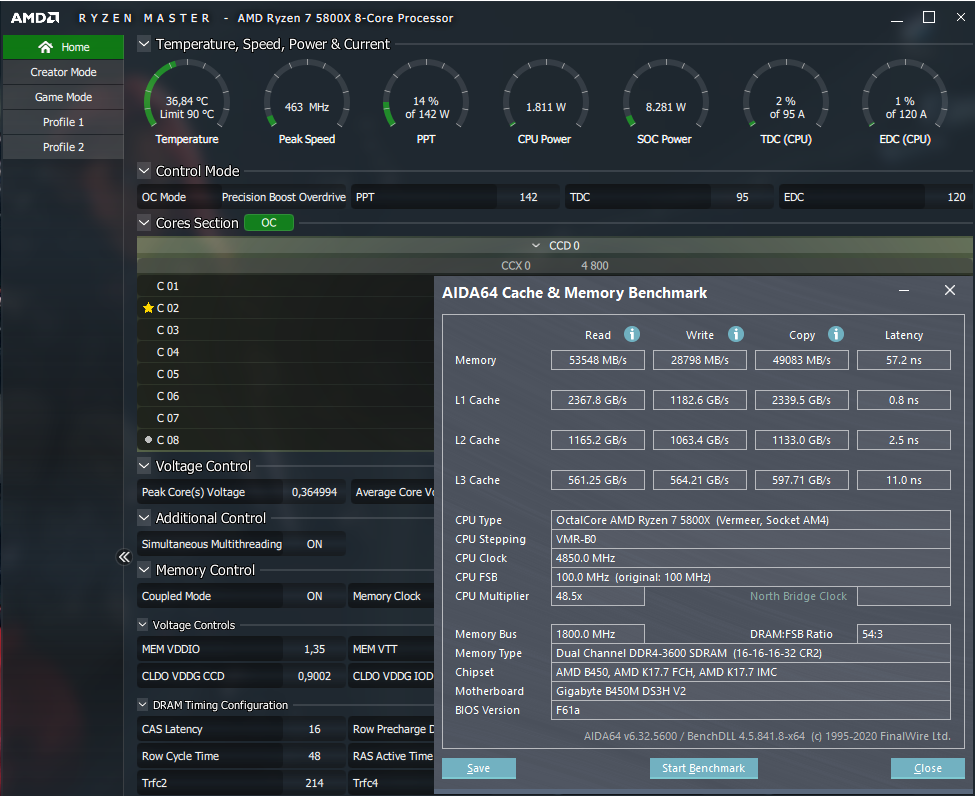Click Start Benchmark button
The image size is (975, 797).
(703, 768)
